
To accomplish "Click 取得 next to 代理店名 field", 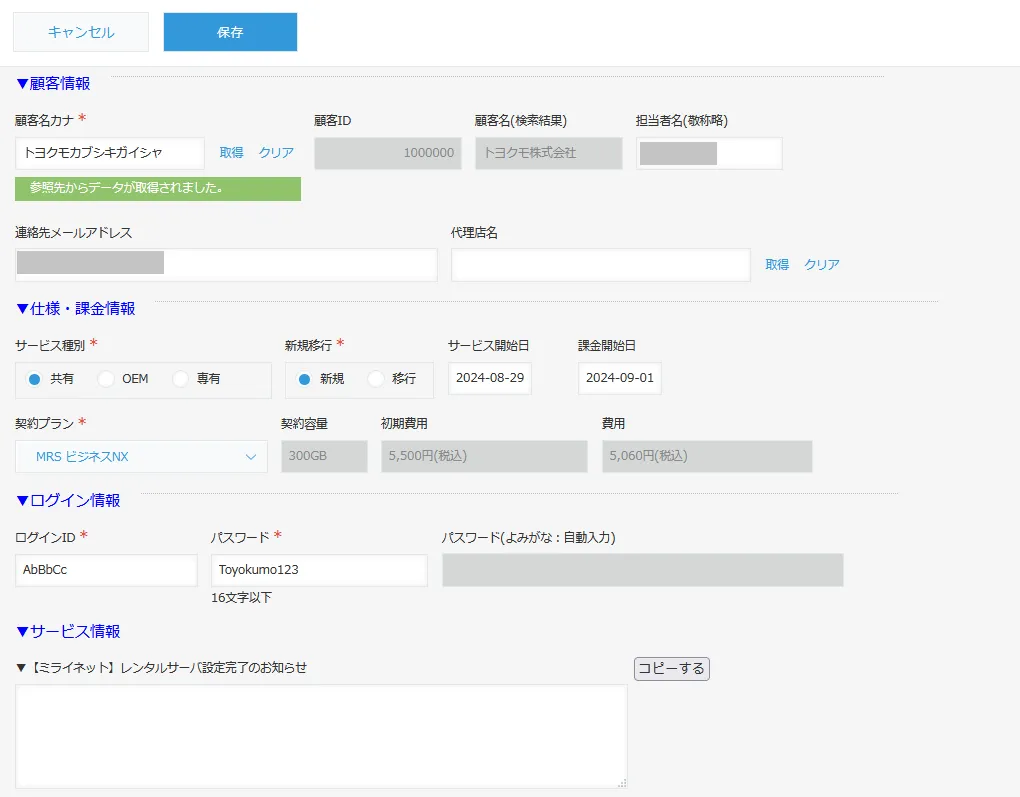I will point(777,265).
